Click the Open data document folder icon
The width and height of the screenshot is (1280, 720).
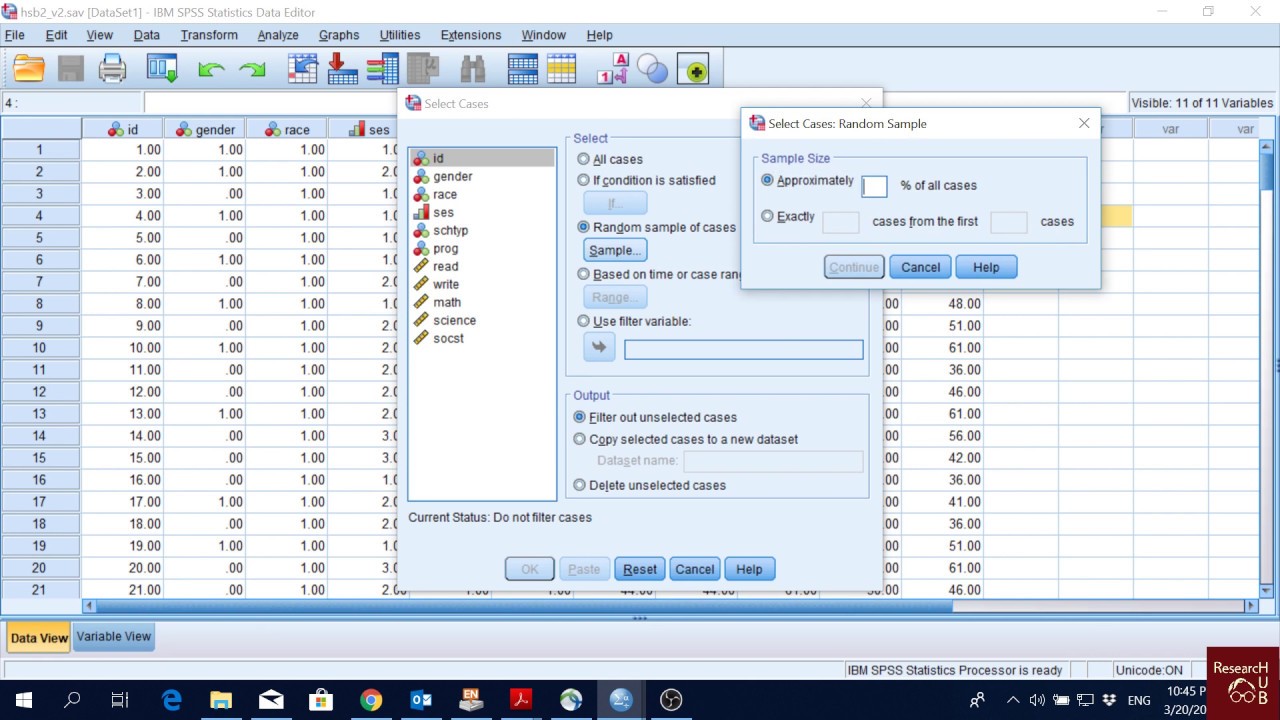[29, 69]
